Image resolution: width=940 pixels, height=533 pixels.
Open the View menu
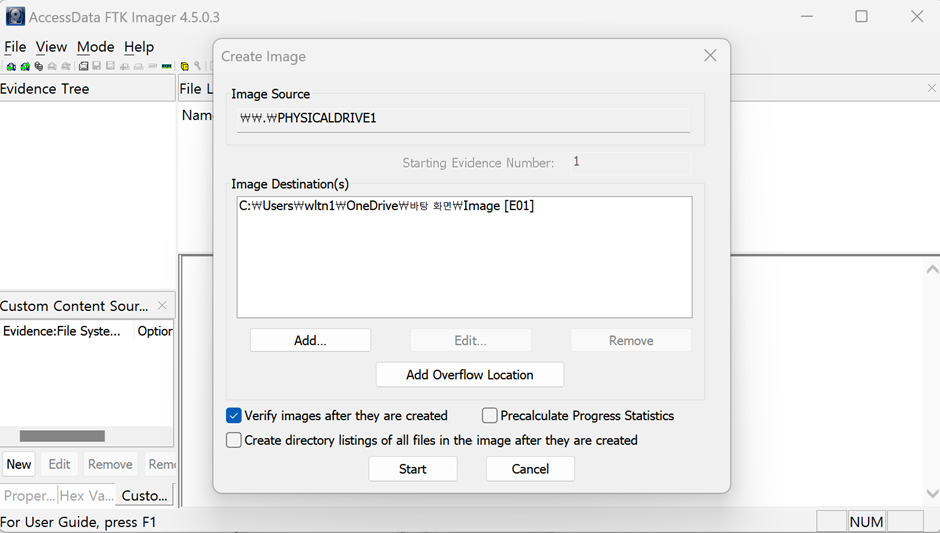[x=51, y=47]
